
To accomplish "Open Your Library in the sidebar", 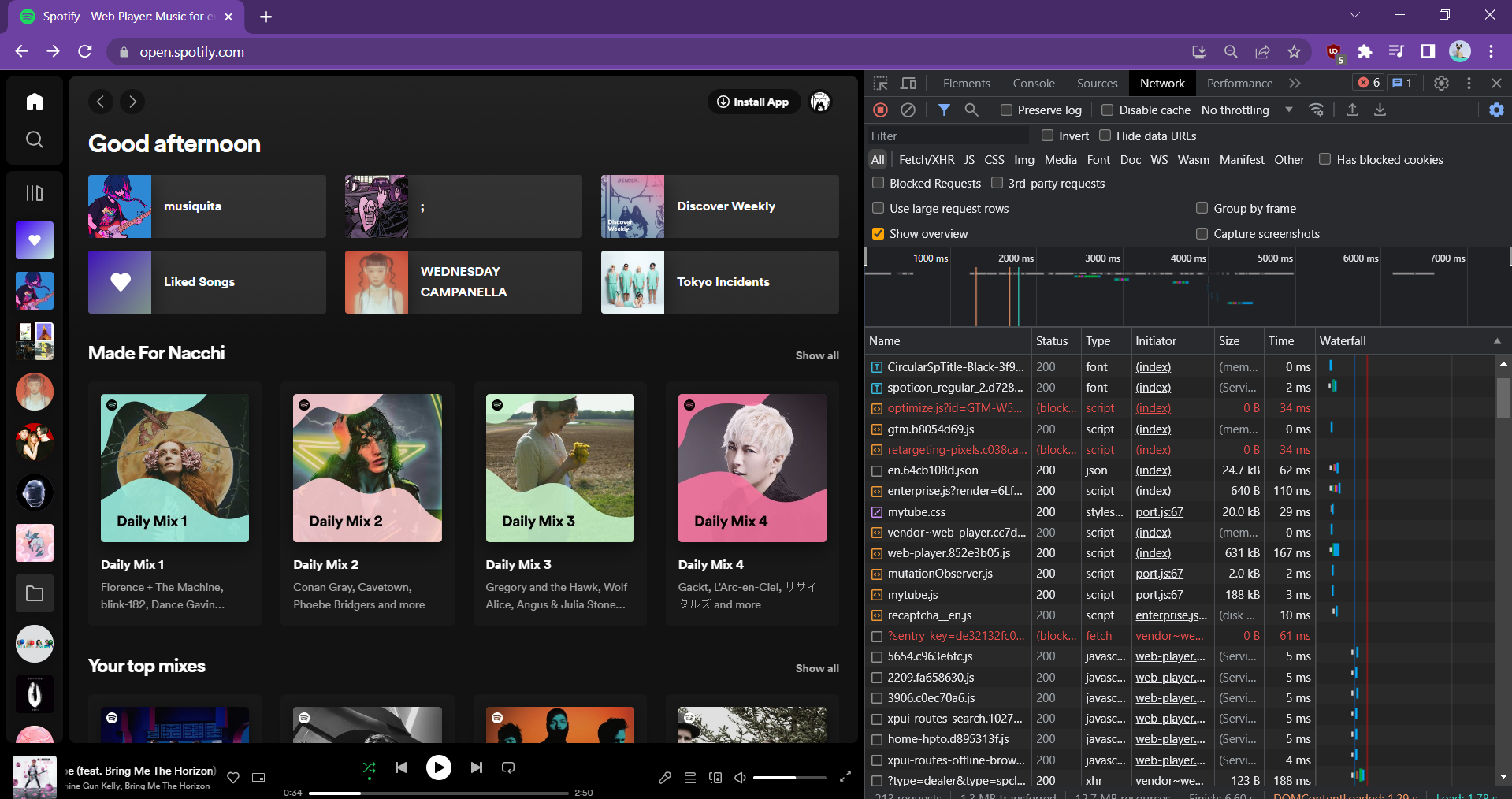I will pyautogui.click(x=34, y=193).
